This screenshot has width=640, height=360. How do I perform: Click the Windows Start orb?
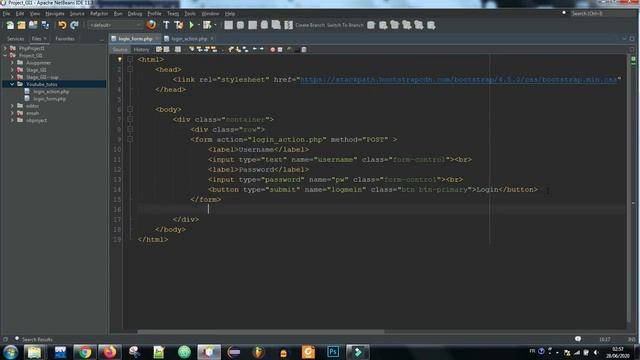click(10, 352)
